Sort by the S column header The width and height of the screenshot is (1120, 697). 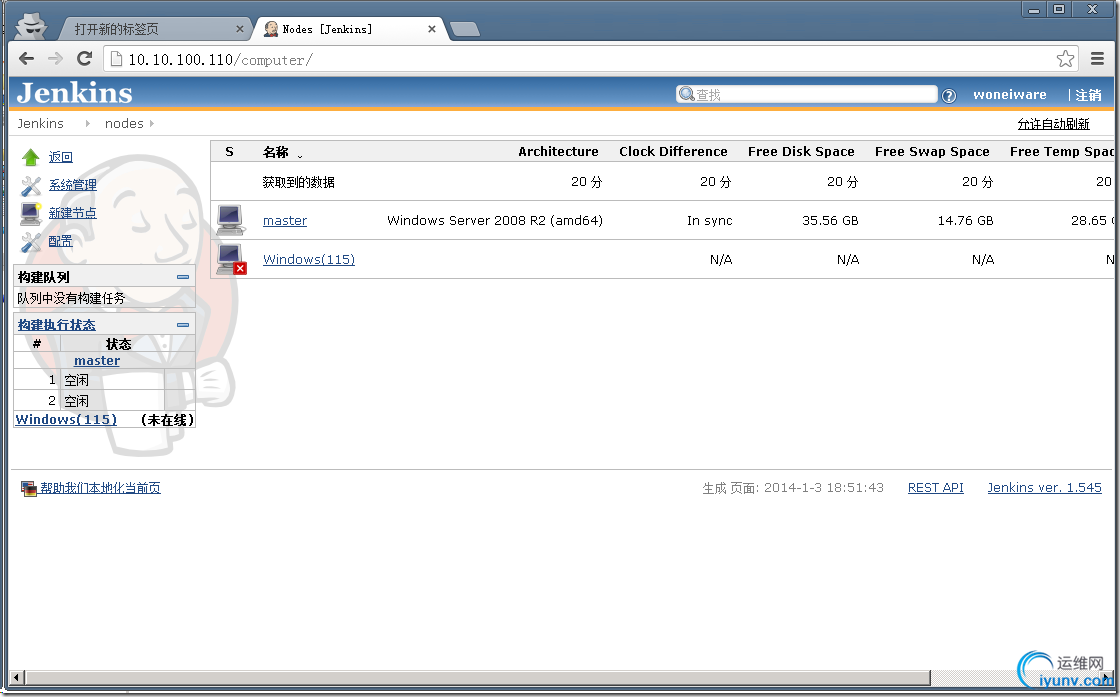tap(229, 151)
